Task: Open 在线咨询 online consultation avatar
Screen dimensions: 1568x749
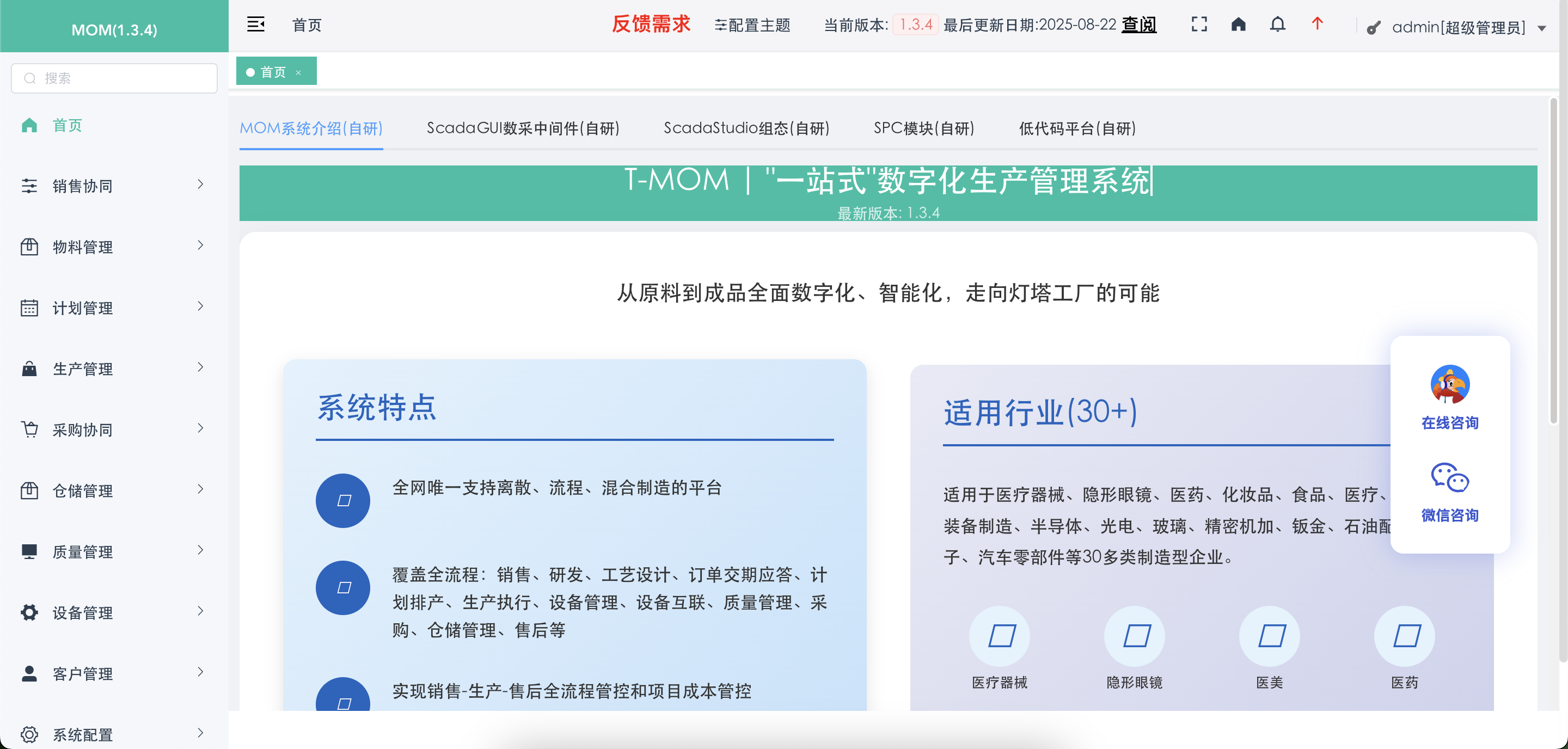Action: (x=1450, y=384)
